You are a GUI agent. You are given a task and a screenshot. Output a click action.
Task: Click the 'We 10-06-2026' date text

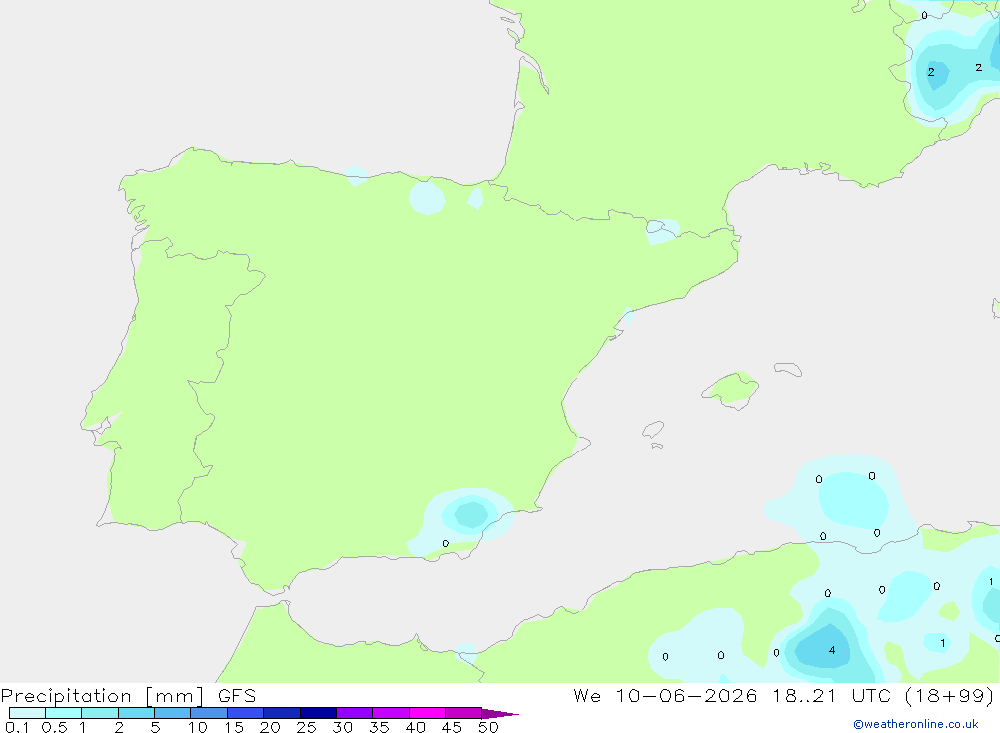click(x=665, y=695)
